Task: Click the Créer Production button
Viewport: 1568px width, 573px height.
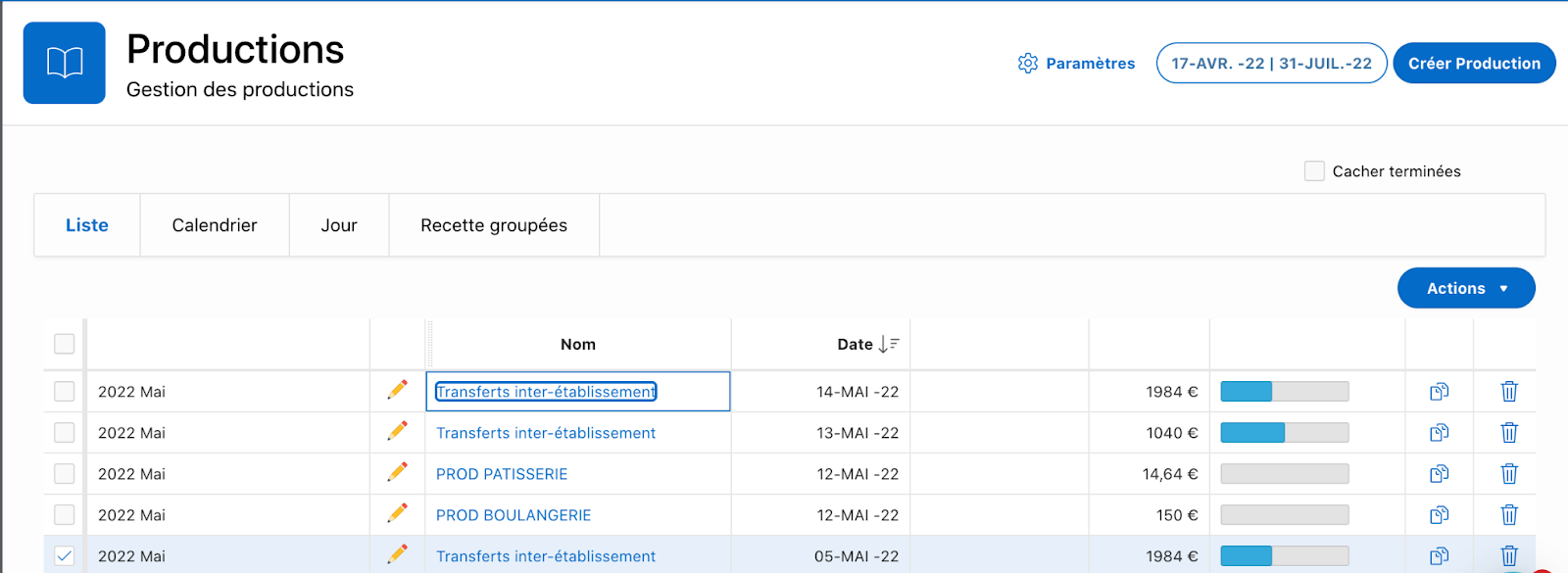Action: pyautogui.click(x=1474, y=63)
